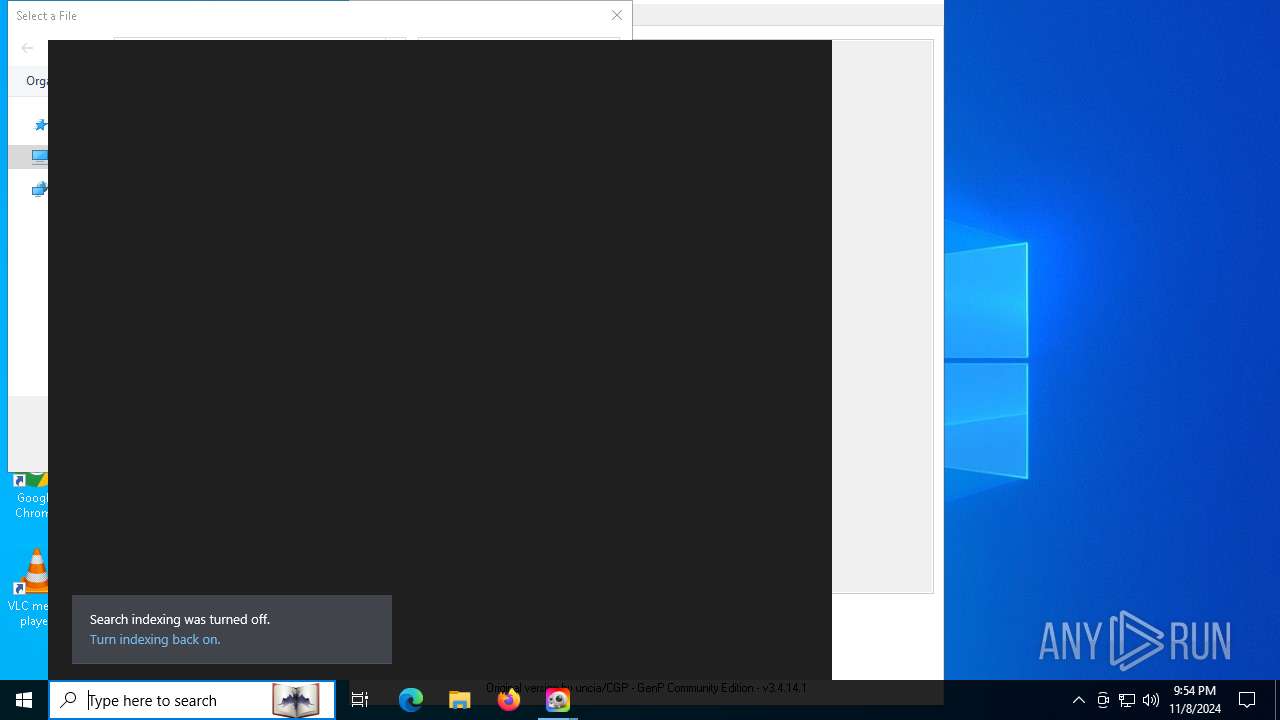Close the Select a File dialog
1280x720 pixels.
pyautogui.click(x=617, y=15)
